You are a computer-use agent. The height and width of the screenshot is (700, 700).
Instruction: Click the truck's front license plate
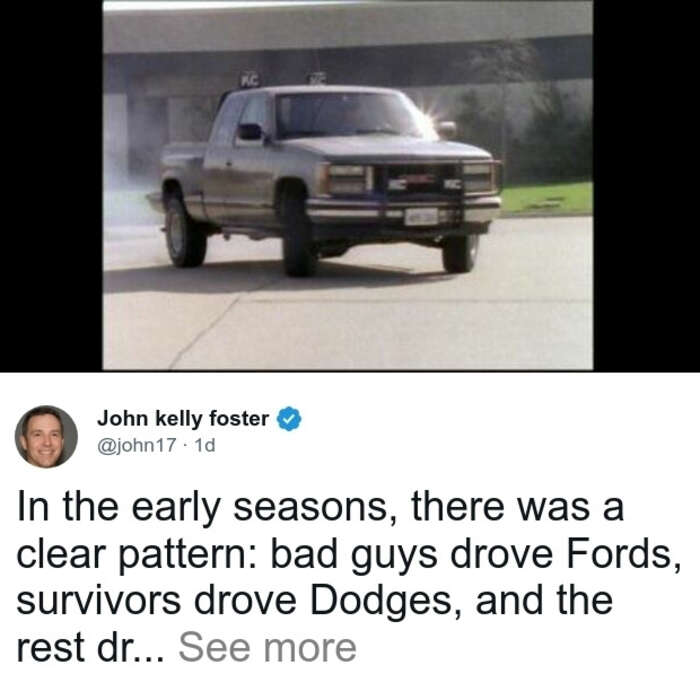point(421,217)
